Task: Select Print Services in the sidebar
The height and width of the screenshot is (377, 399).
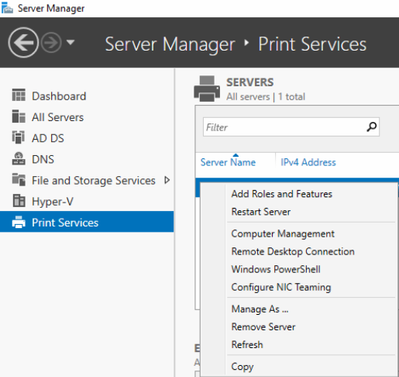Action: coord(87,222)
